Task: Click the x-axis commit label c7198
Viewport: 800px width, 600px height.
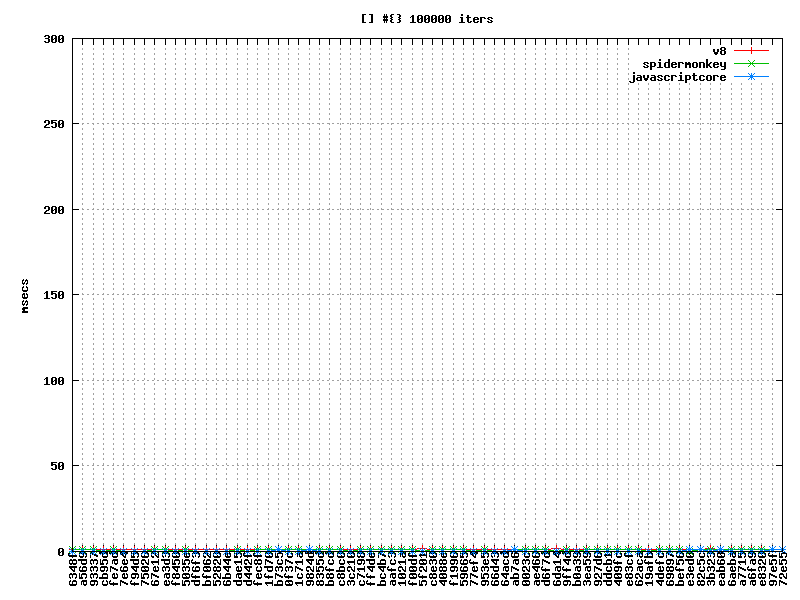Action: point(361,568)
